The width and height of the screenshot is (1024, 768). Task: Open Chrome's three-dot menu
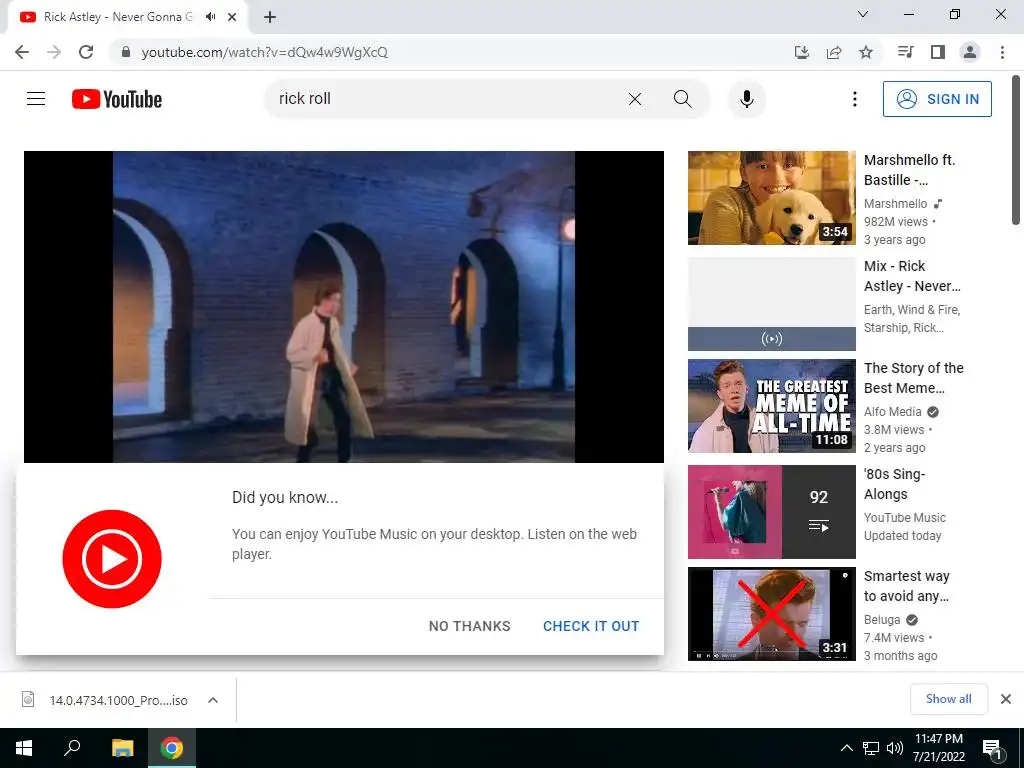[1002, 52]
